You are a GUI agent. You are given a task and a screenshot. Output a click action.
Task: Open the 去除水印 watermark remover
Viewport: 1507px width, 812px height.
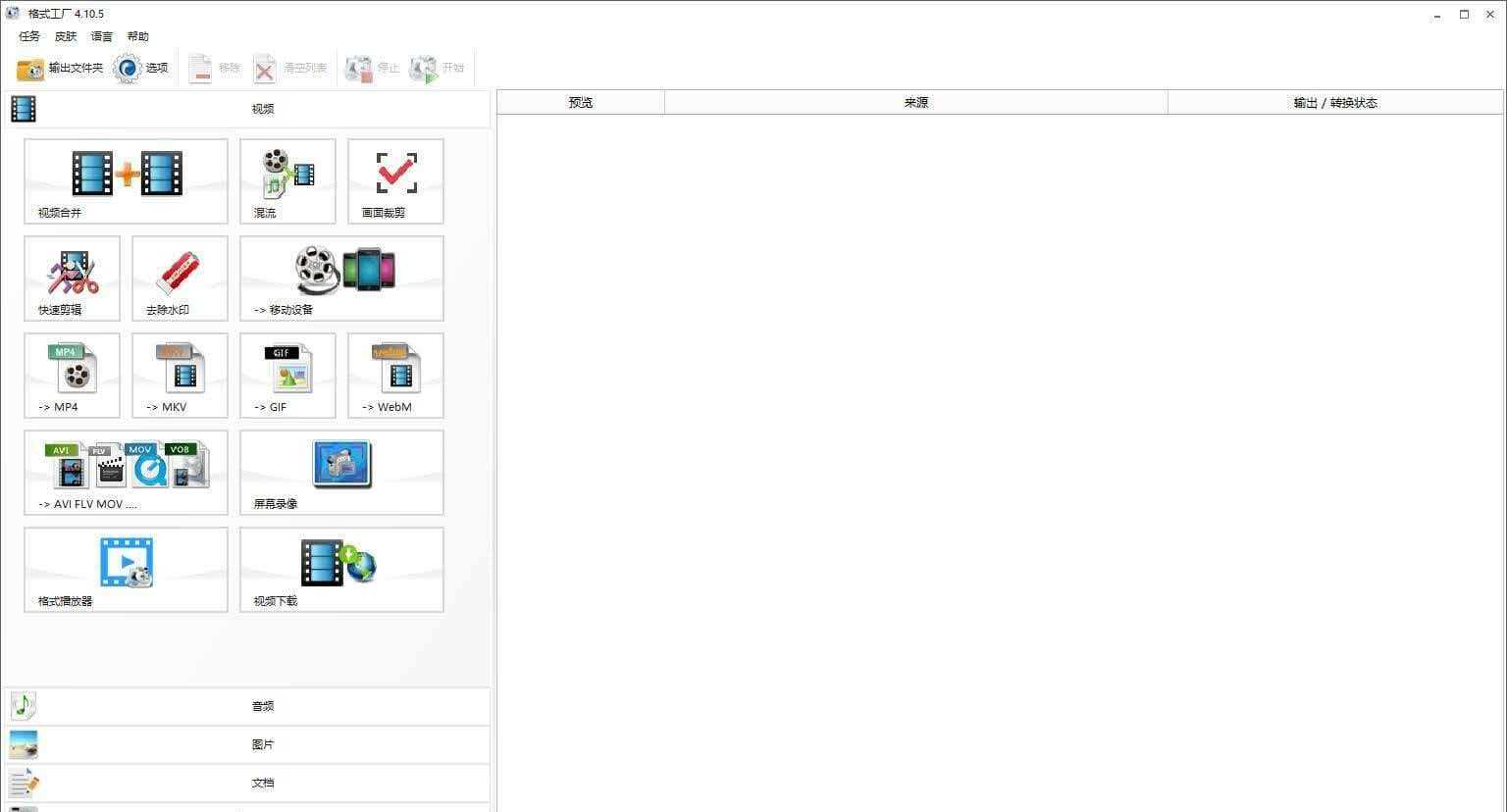[180, 278]
